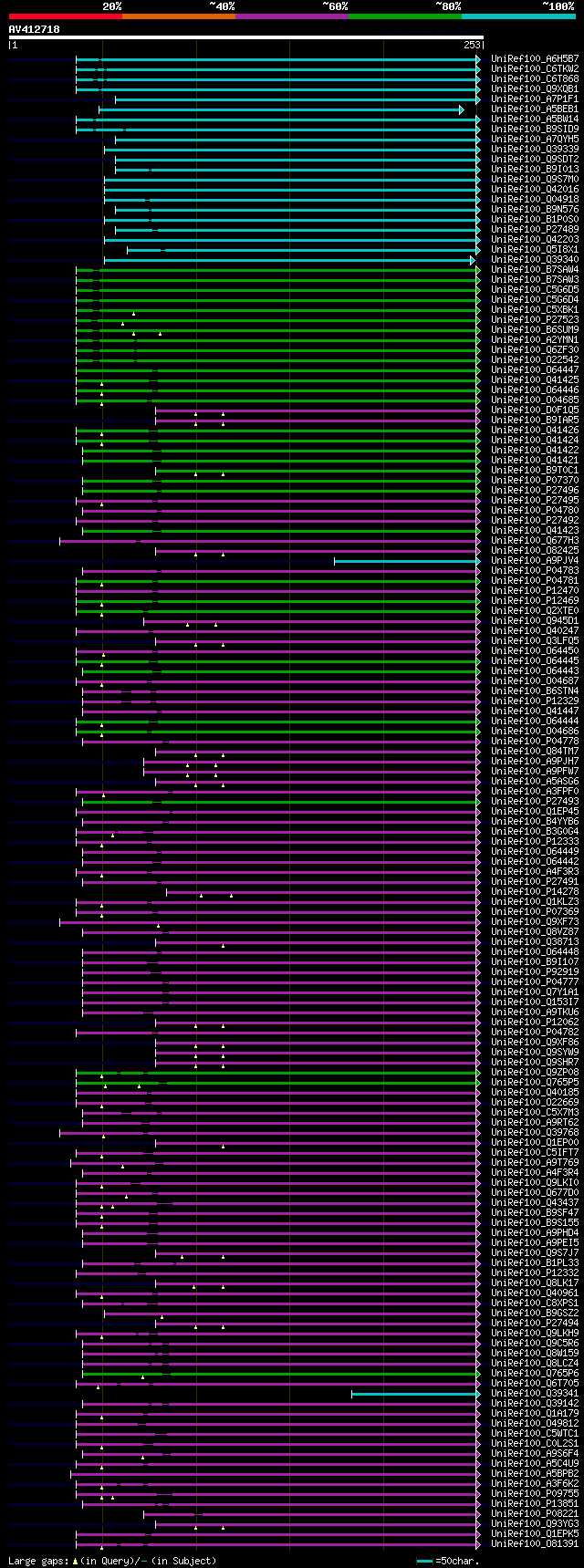Image resolution: width=584 pixels, height=1568 pixels.
Task: Click the UniRef100_B4YYB6 entry
Action: click(535, 821)
